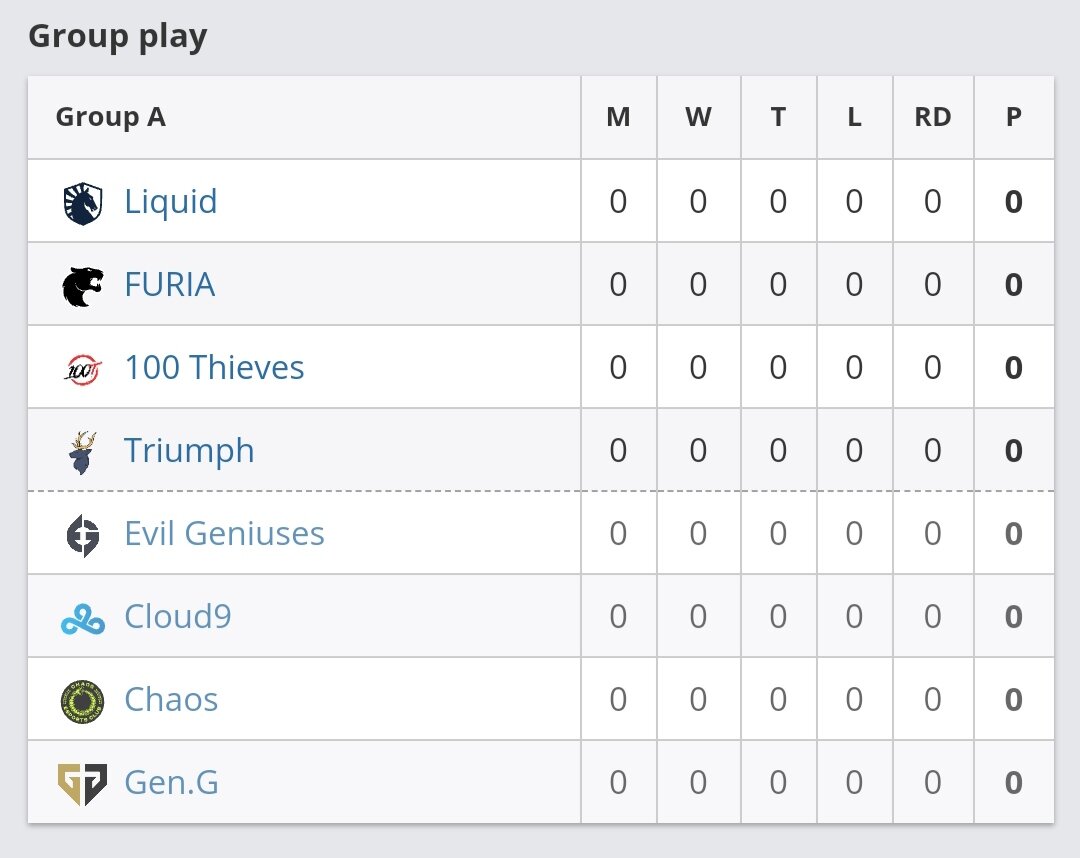Click the Cloud9 cloud logo

[82, 619]
